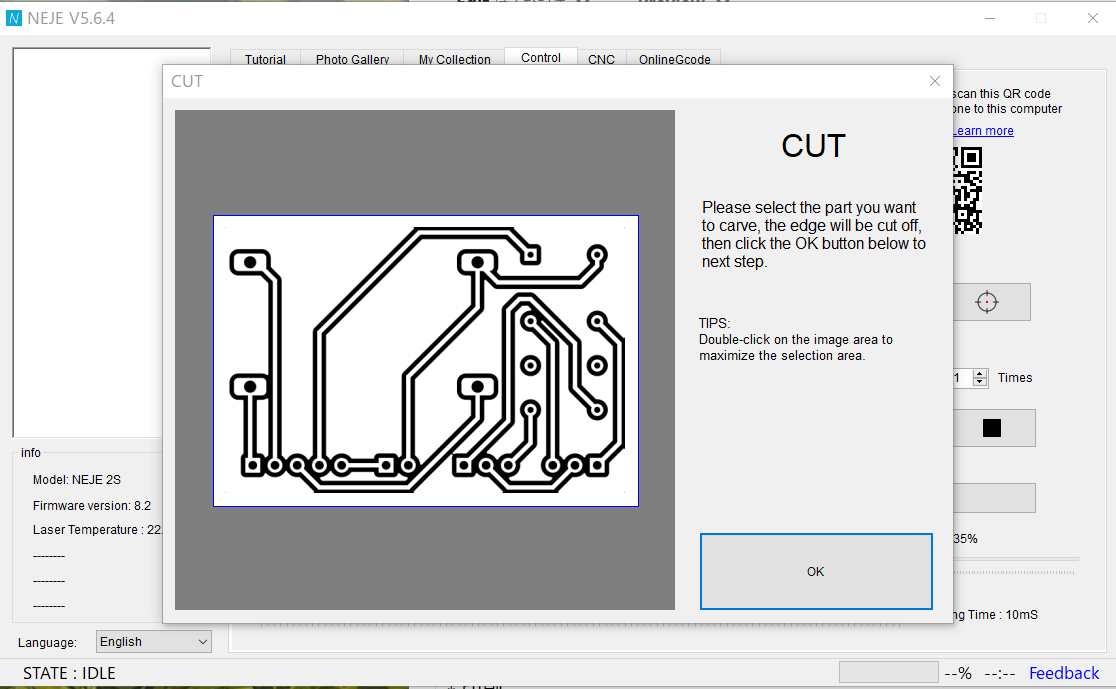Click the Times count input field
This screenshot has width=1116, height=689.
coord(963,378)
